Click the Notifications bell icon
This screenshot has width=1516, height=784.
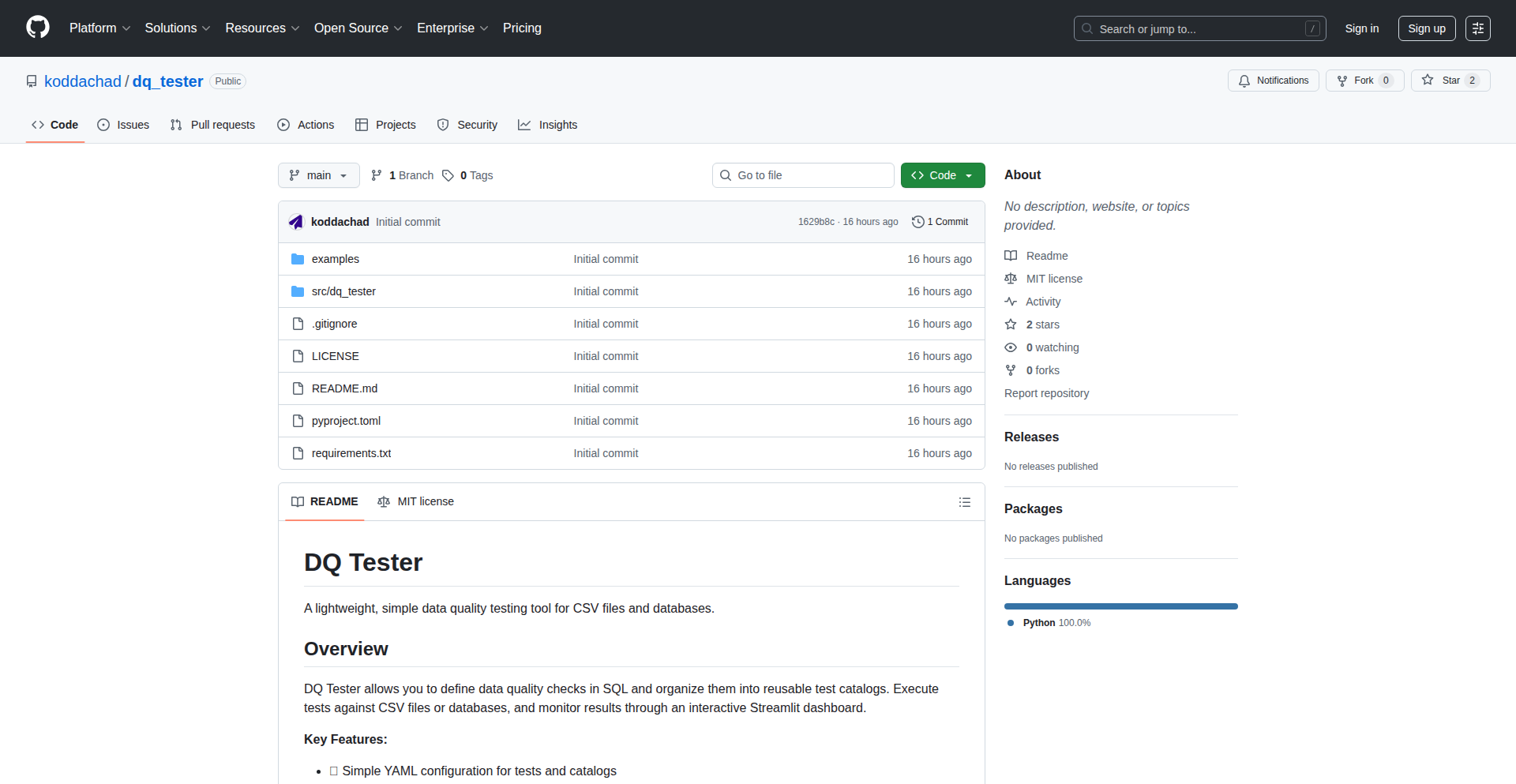1244,81
